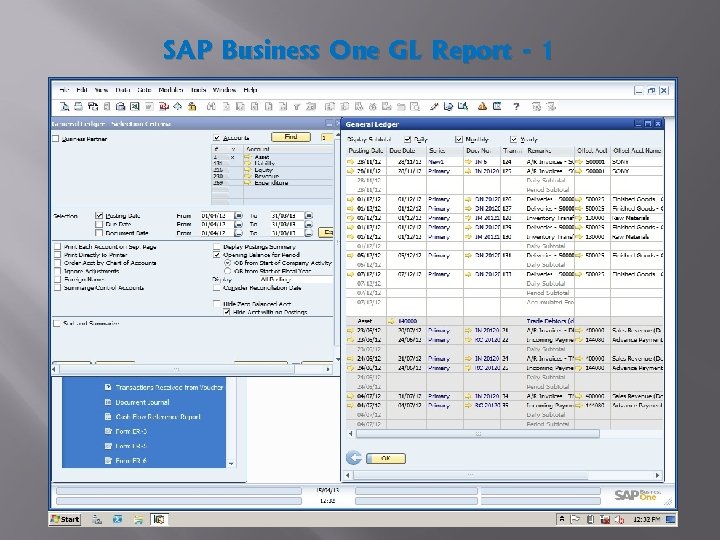Screen dimensions: 720x540
Task: Click OK in General Ledger window
Action: point(386,458)
